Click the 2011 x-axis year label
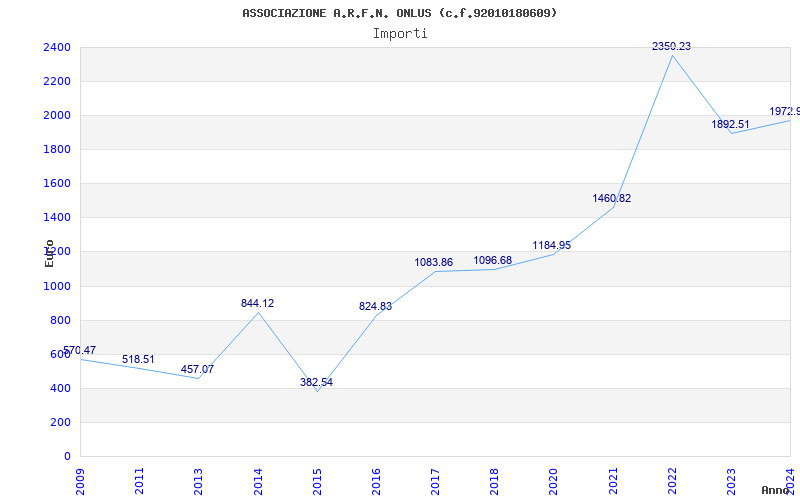The image size is (800, 500). [139, 481]
